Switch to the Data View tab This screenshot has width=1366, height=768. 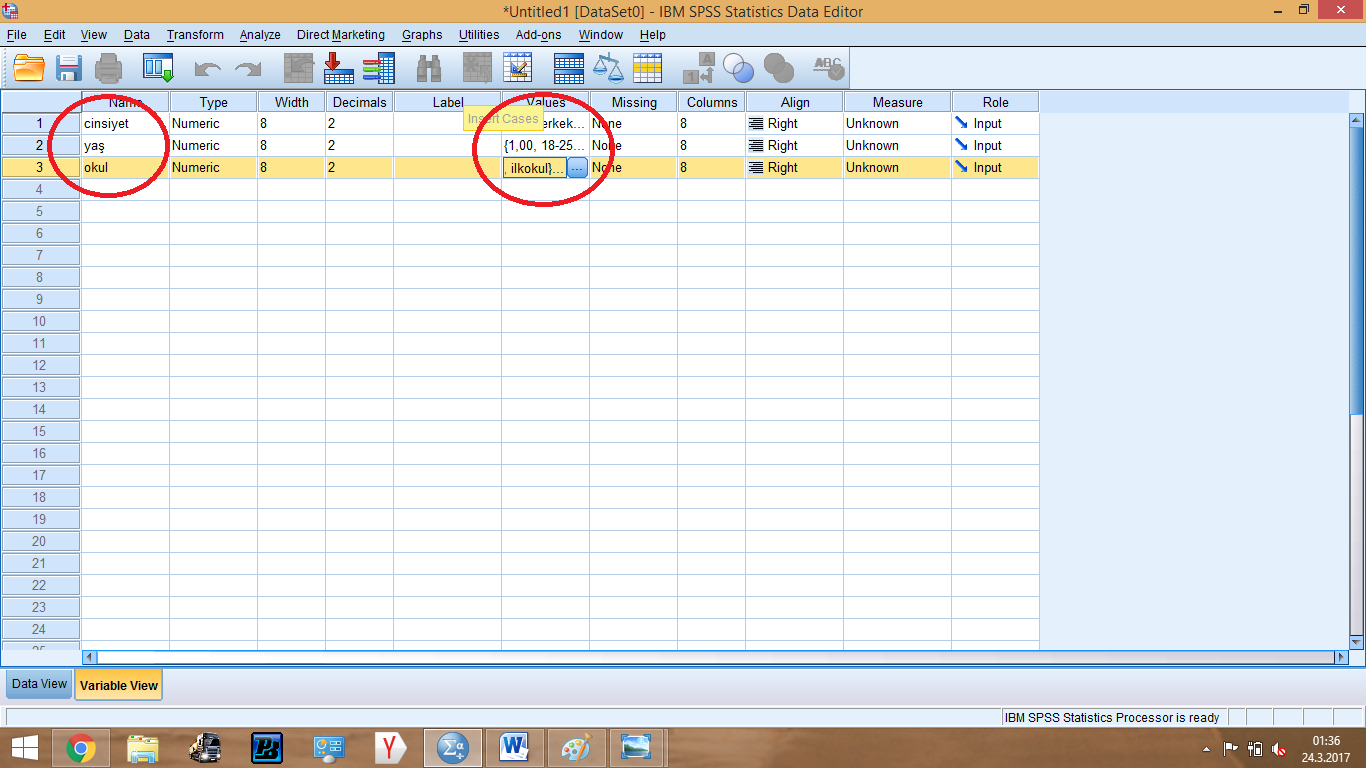click(x=39, y=684)
